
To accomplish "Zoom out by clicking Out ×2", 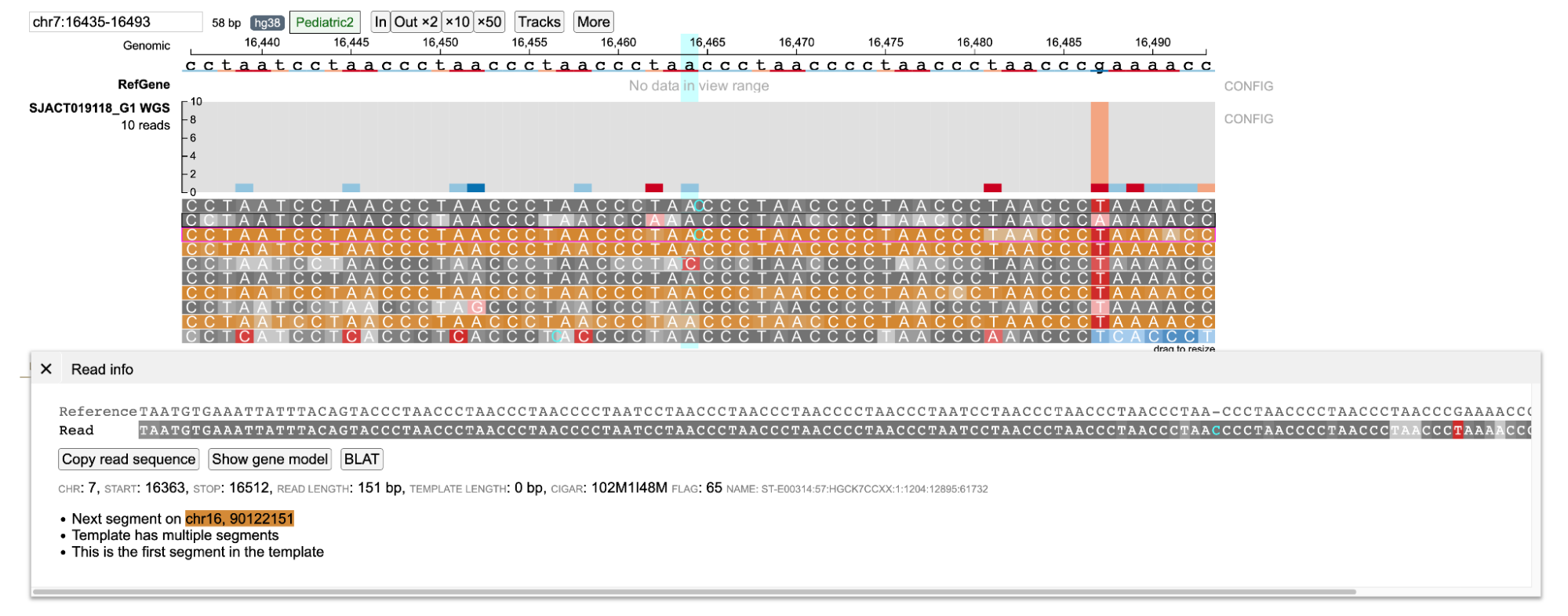I will pyautogui.click(x=416, y=22).
